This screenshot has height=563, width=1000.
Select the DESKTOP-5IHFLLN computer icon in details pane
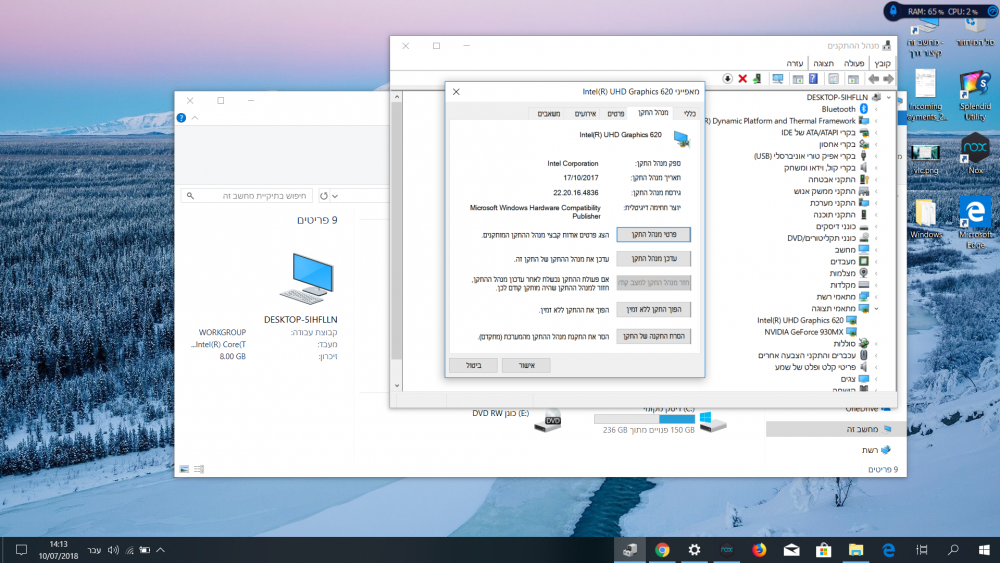pyautogui.click(x=306, y=279)
